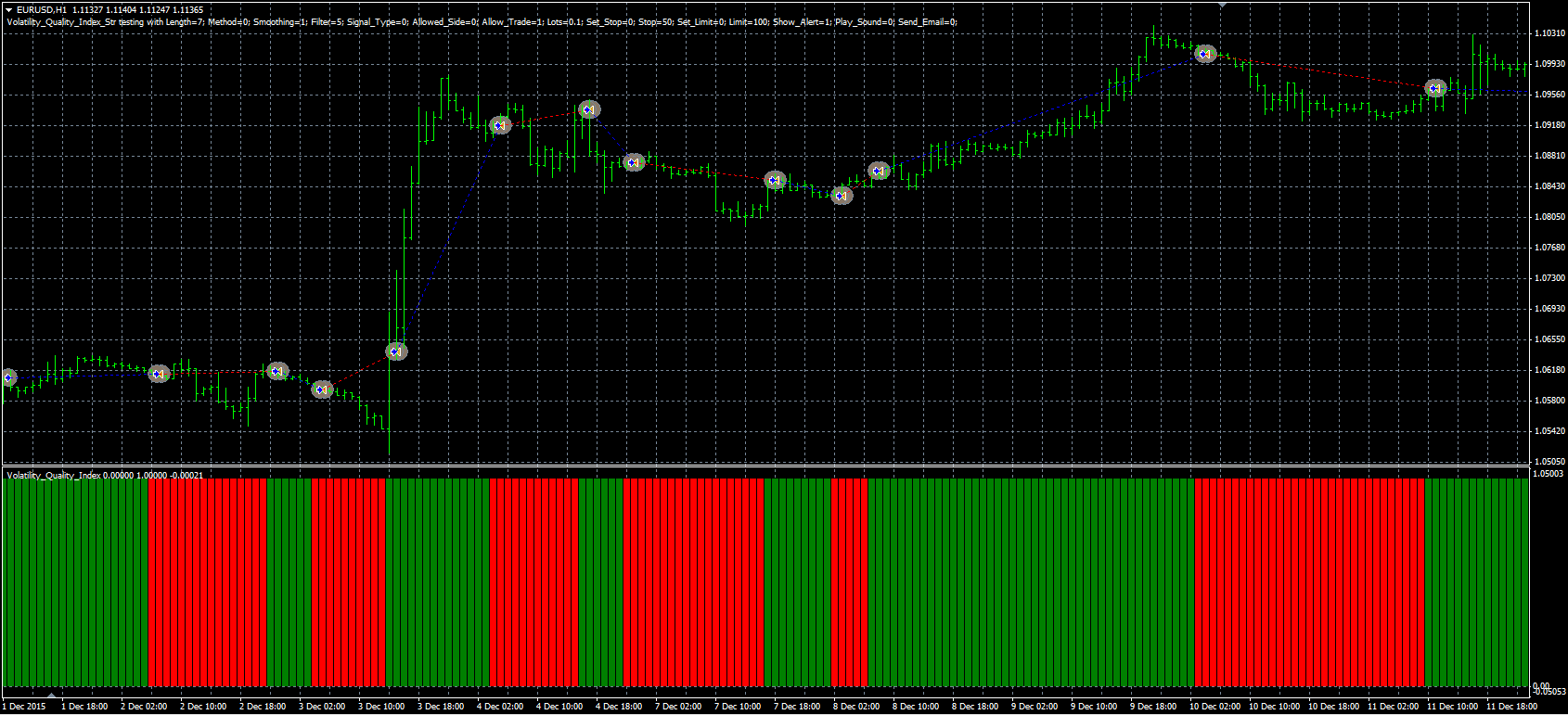Click price label 1.07680 on scale
The image size is (1568, 715).
pyautogui.click(x=1550, y=248)
